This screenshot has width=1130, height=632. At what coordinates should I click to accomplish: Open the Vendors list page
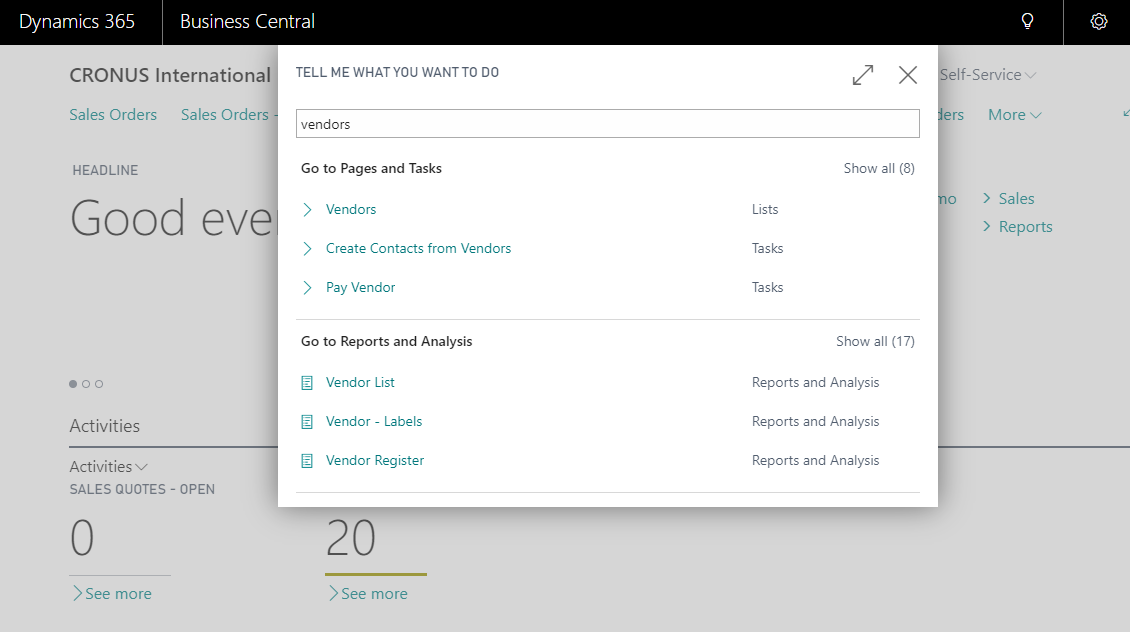(351, 210)
